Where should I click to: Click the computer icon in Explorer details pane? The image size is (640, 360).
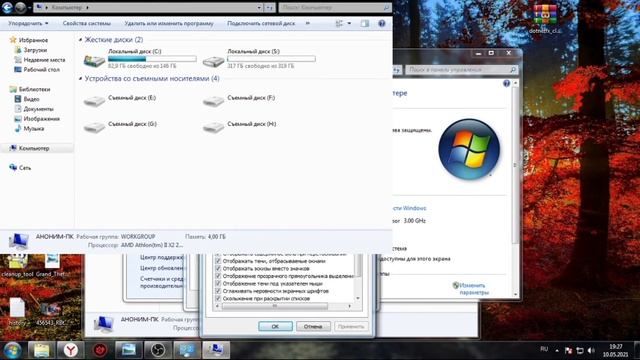pyautogui.click(x=18, y=241)
